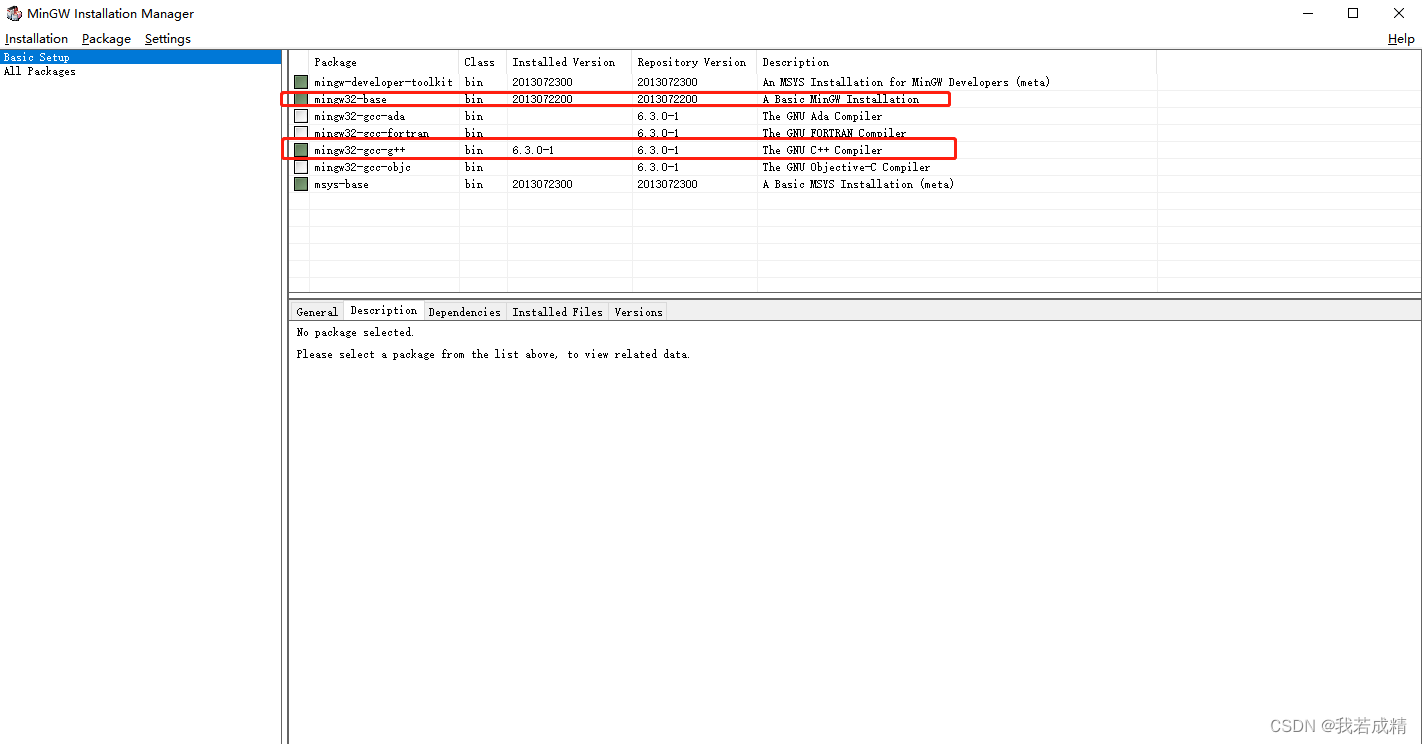Select All Packages in the left pane
The width and height of the screenshot is (1422, 744).
pyautogui.click(x=40, y=71)
